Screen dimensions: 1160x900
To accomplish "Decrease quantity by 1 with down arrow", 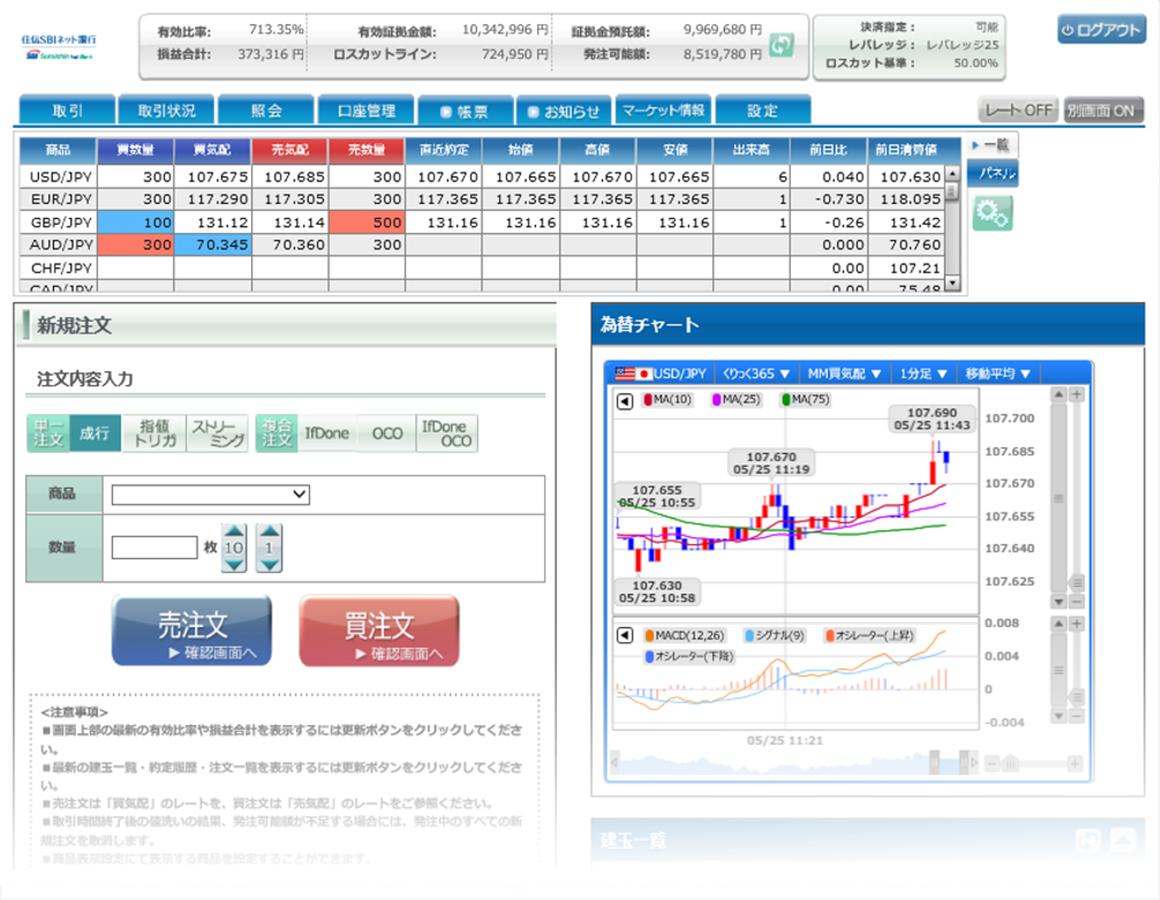I will point(269,565).
